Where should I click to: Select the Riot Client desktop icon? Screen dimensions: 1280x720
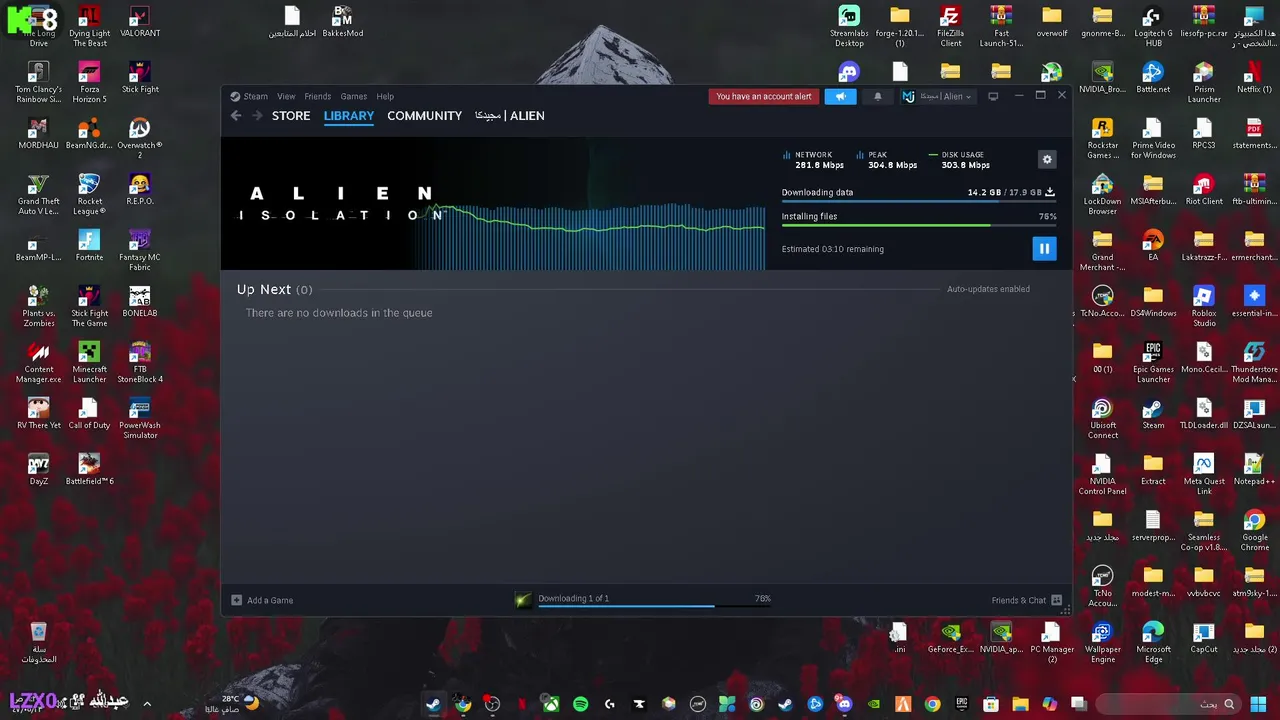tap(1203, 189)
